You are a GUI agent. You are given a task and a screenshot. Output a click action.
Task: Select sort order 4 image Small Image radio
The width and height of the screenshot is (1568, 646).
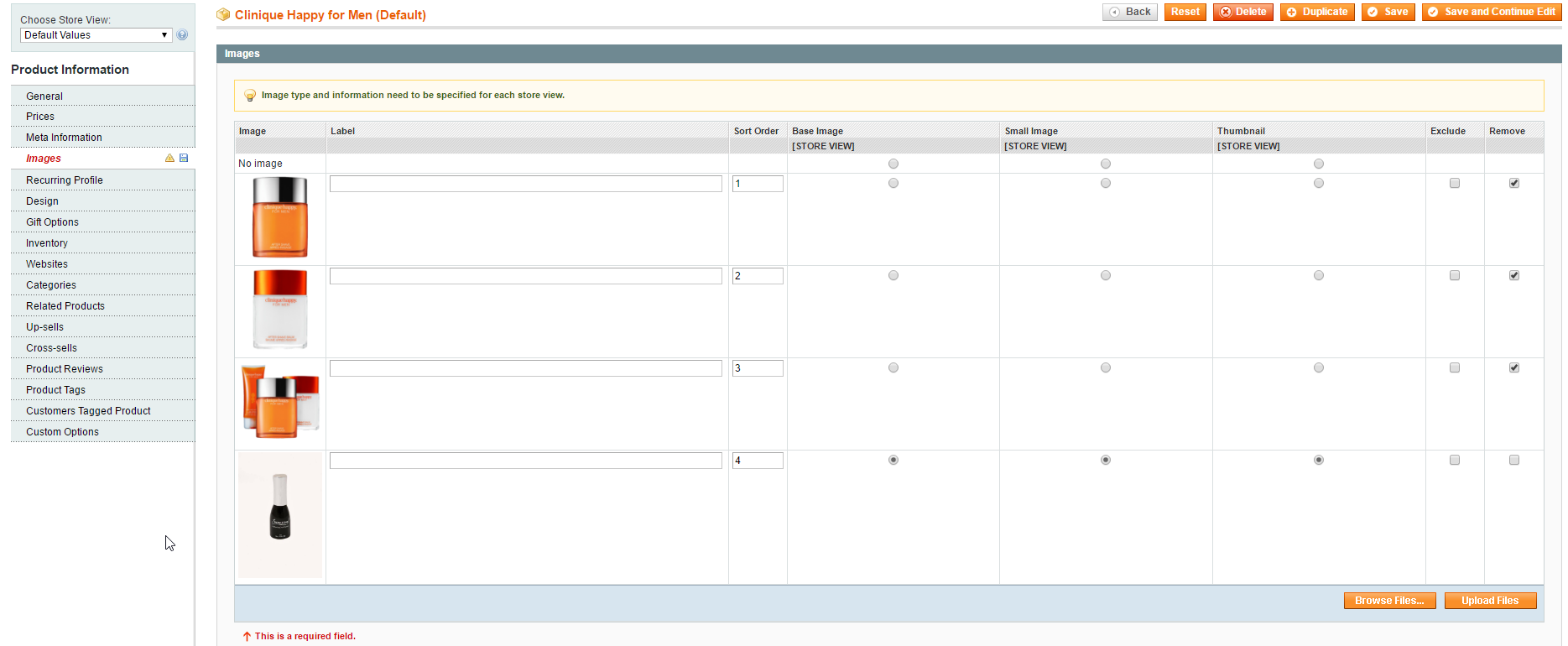[1106, 460]
